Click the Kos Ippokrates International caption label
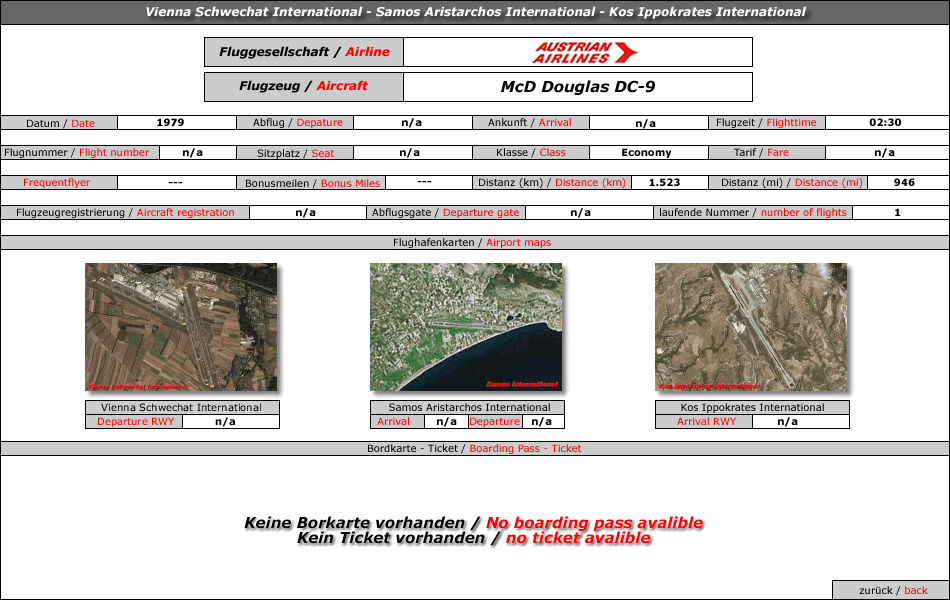The image size is (950, 600). pyautogui.click(x=752, y=408)
